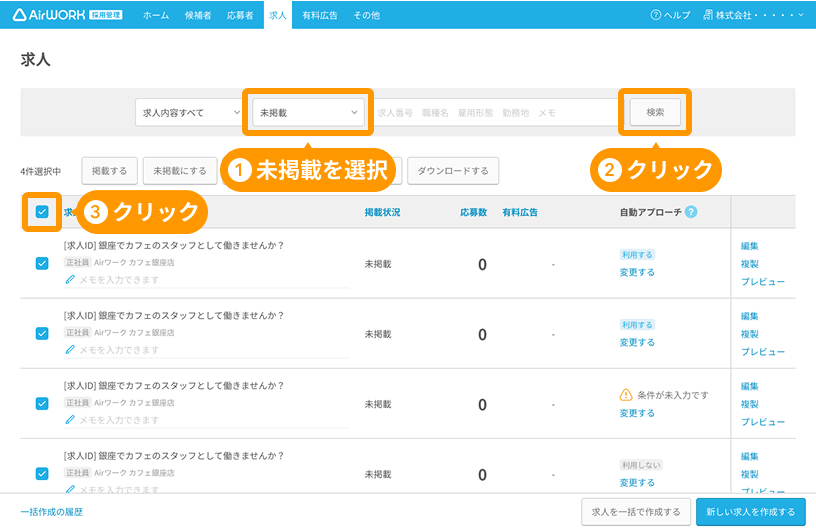Click 変更する in the second job row
The image size is (816, 531).
(637, 343)
